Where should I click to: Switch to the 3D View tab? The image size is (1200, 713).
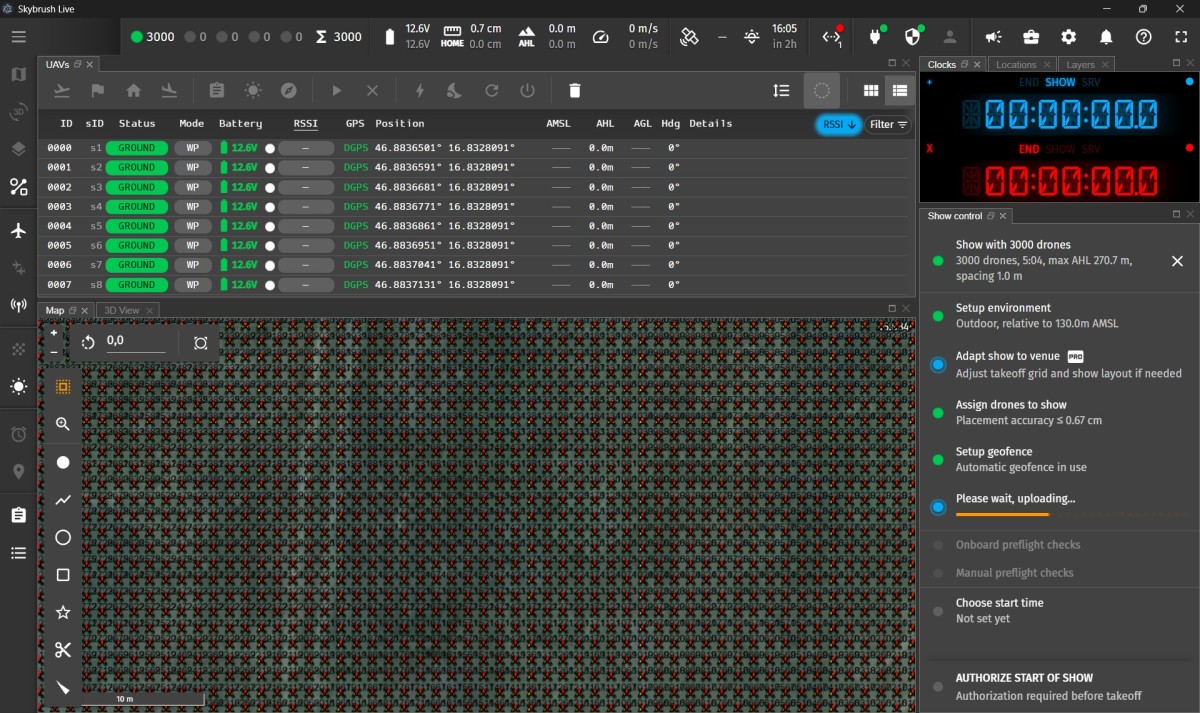[x=124, y=310]
